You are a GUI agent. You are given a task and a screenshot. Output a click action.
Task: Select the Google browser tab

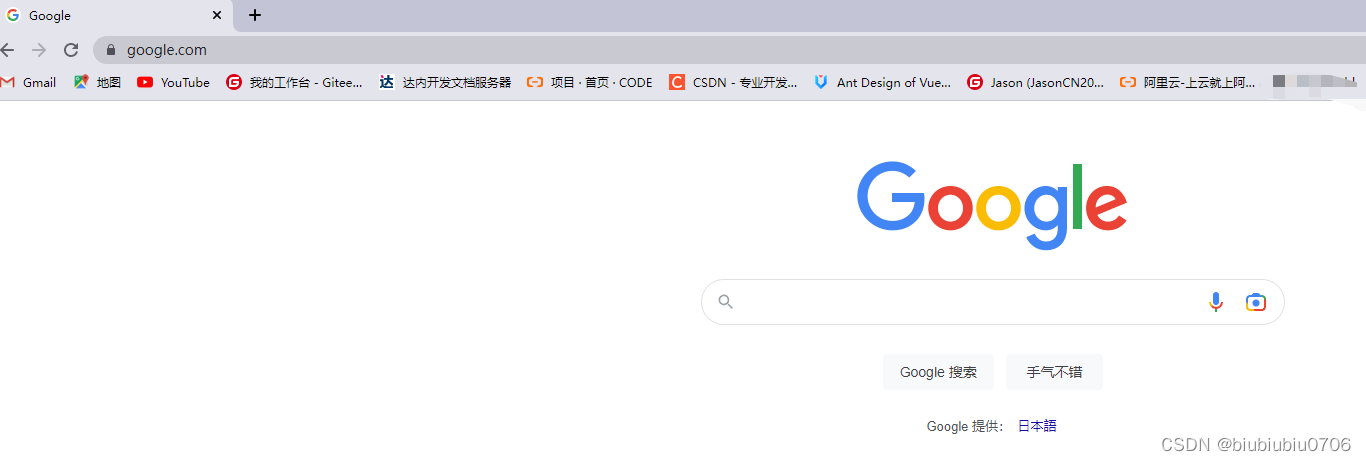(116, 16)
